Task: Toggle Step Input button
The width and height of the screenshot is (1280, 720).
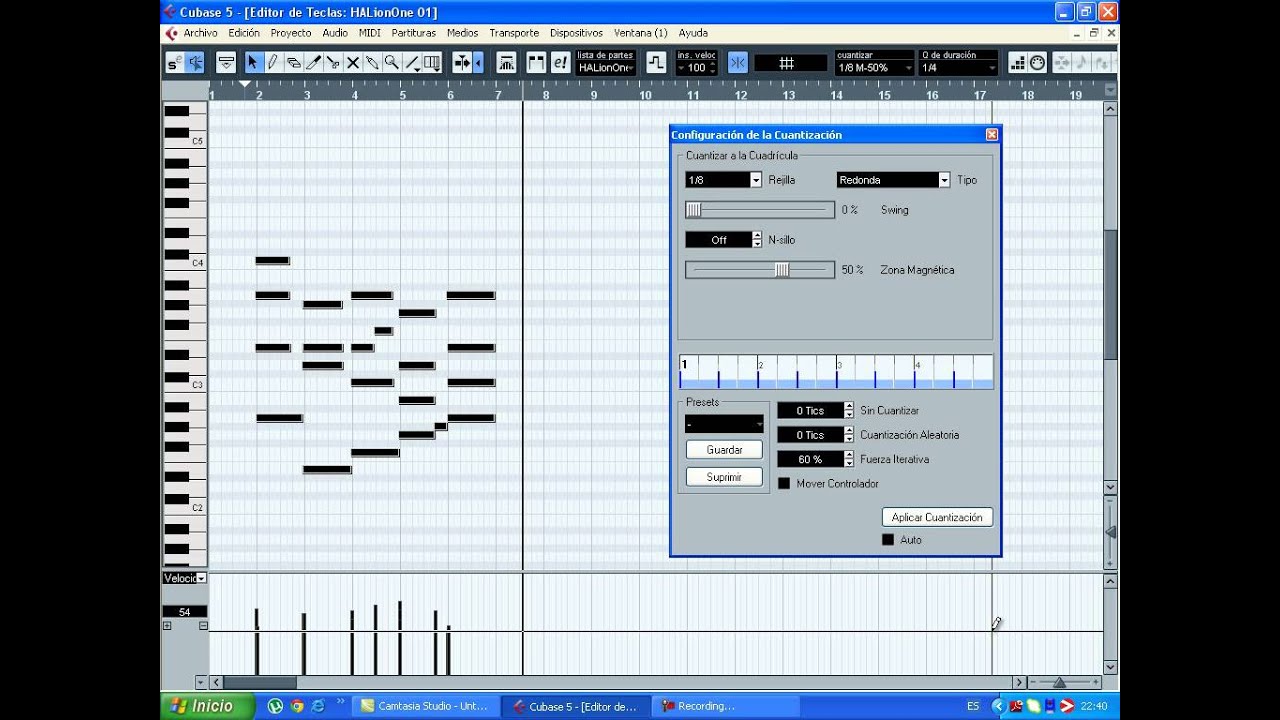Action: click(1017, 62)
